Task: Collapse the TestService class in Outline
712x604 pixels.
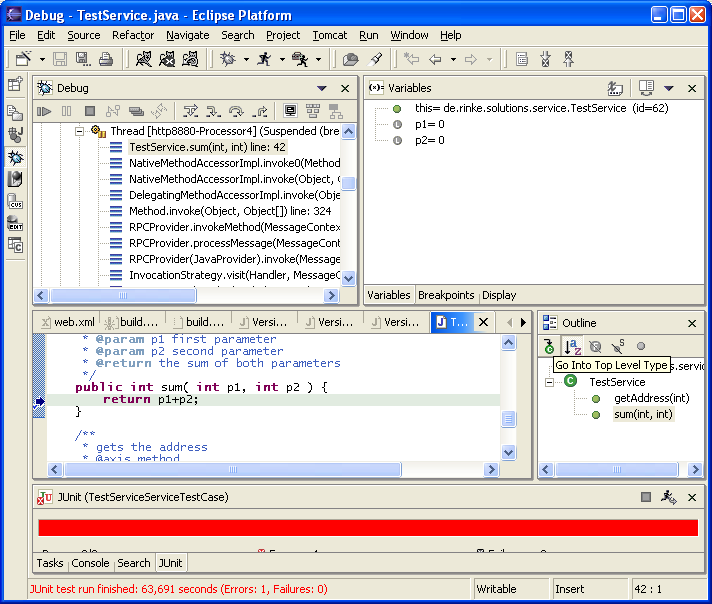Action: pos(550,382)
